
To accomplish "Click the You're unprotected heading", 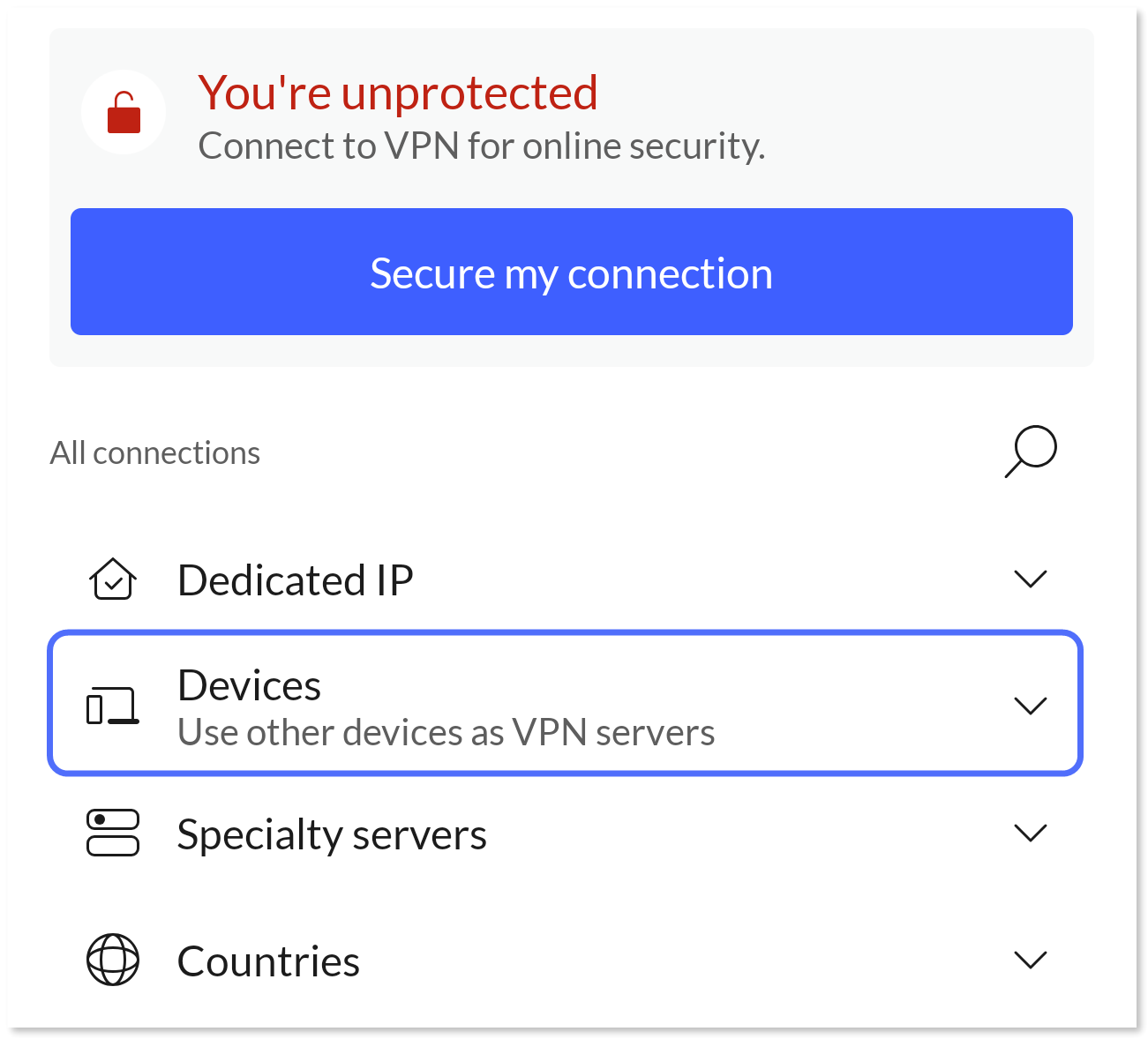I will point(398,93).
